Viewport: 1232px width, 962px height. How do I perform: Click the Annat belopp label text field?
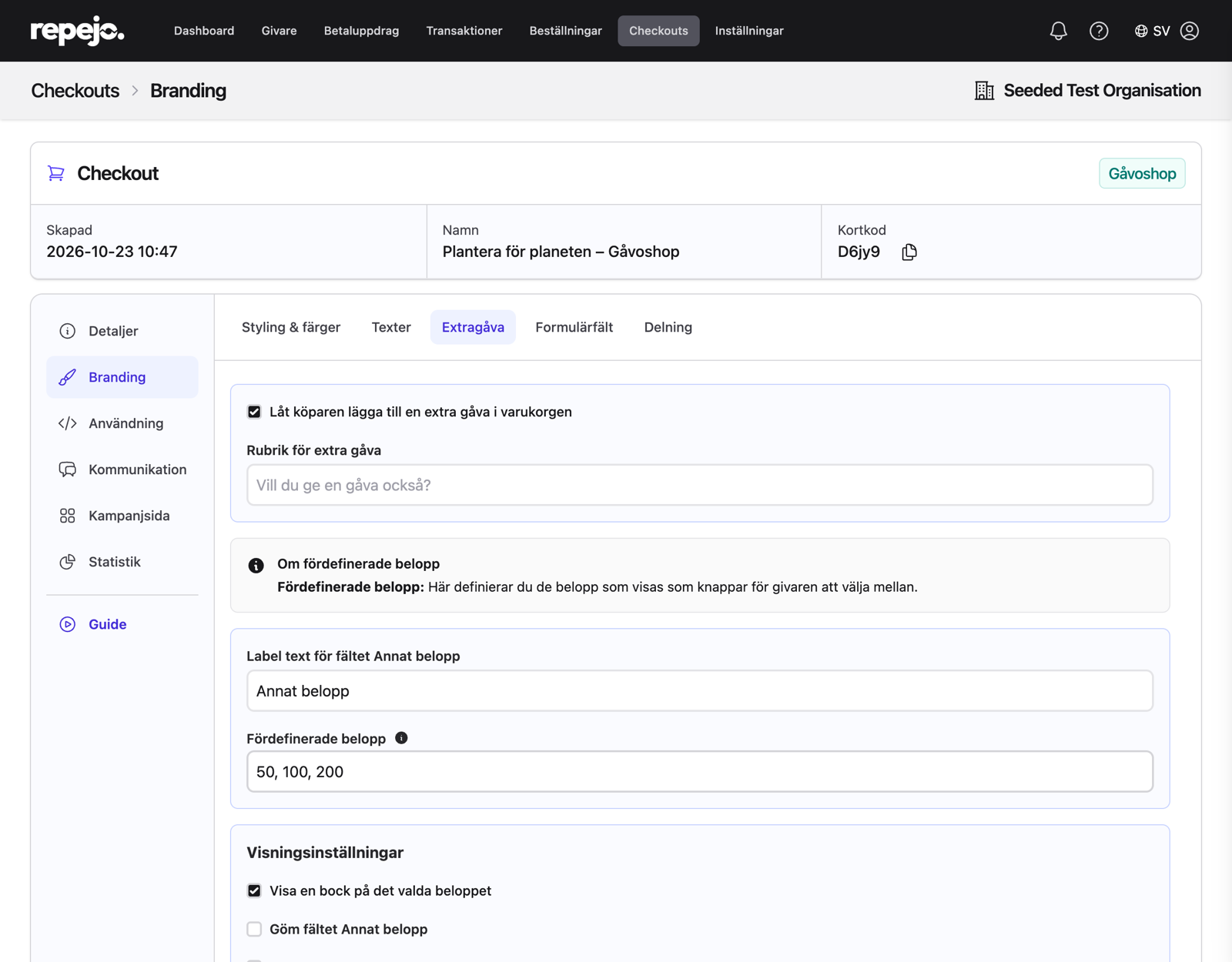pyautogui.click(x=700, y=691)
